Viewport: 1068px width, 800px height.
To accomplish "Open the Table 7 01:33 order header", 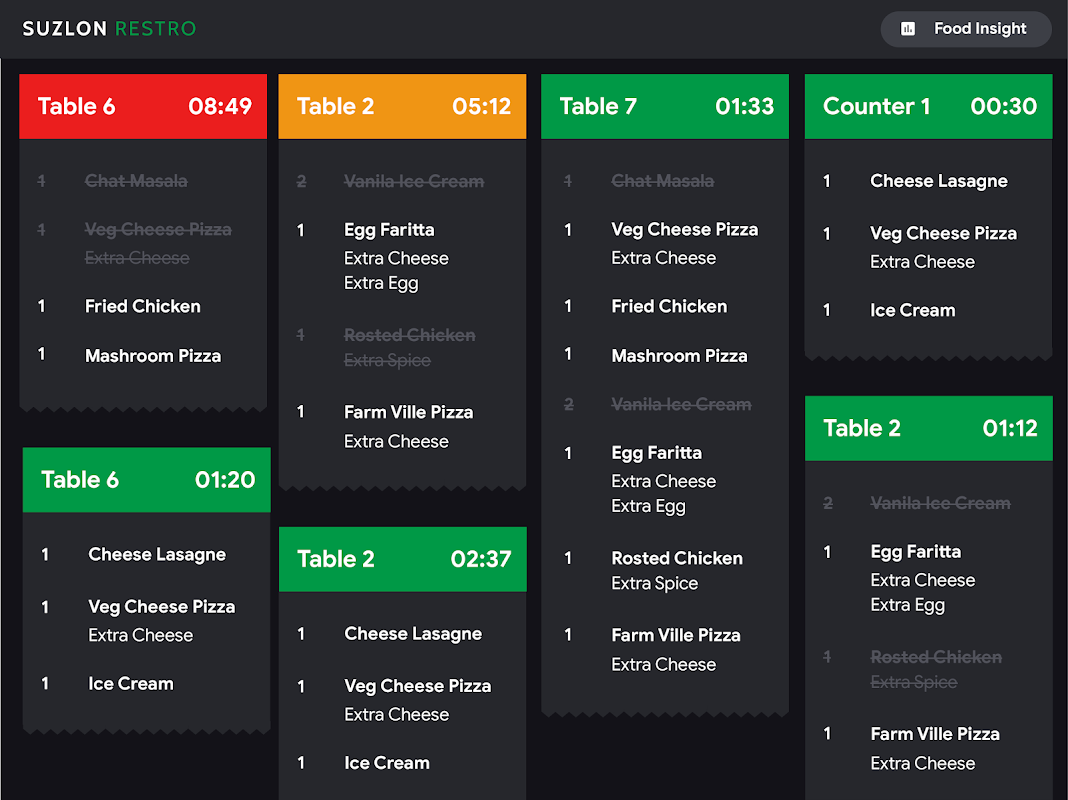I will pyautogui.click(x=665, y=106).
